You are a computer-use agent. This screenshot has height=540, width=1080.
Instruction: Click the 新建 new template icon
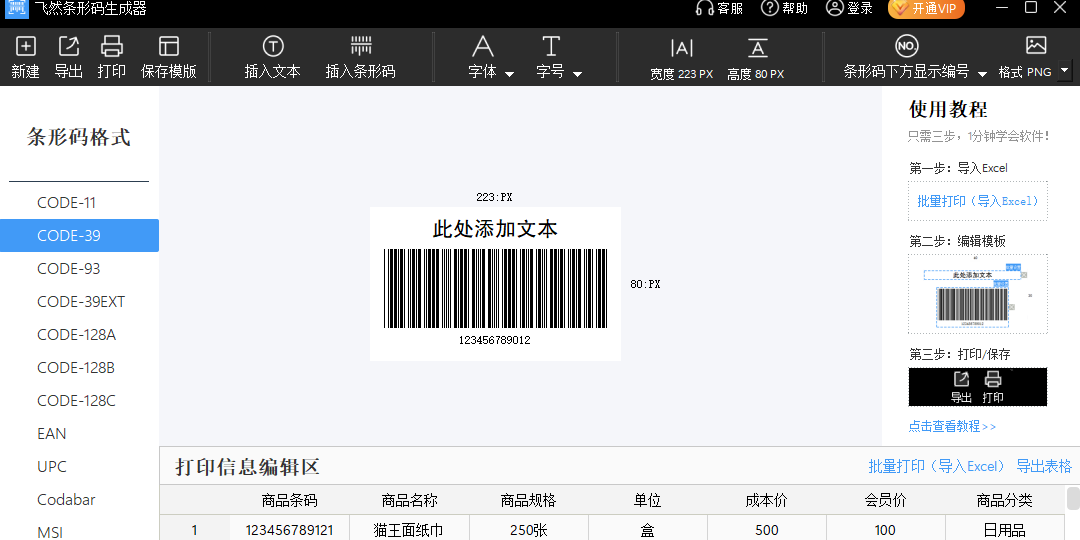click(25, 46)
